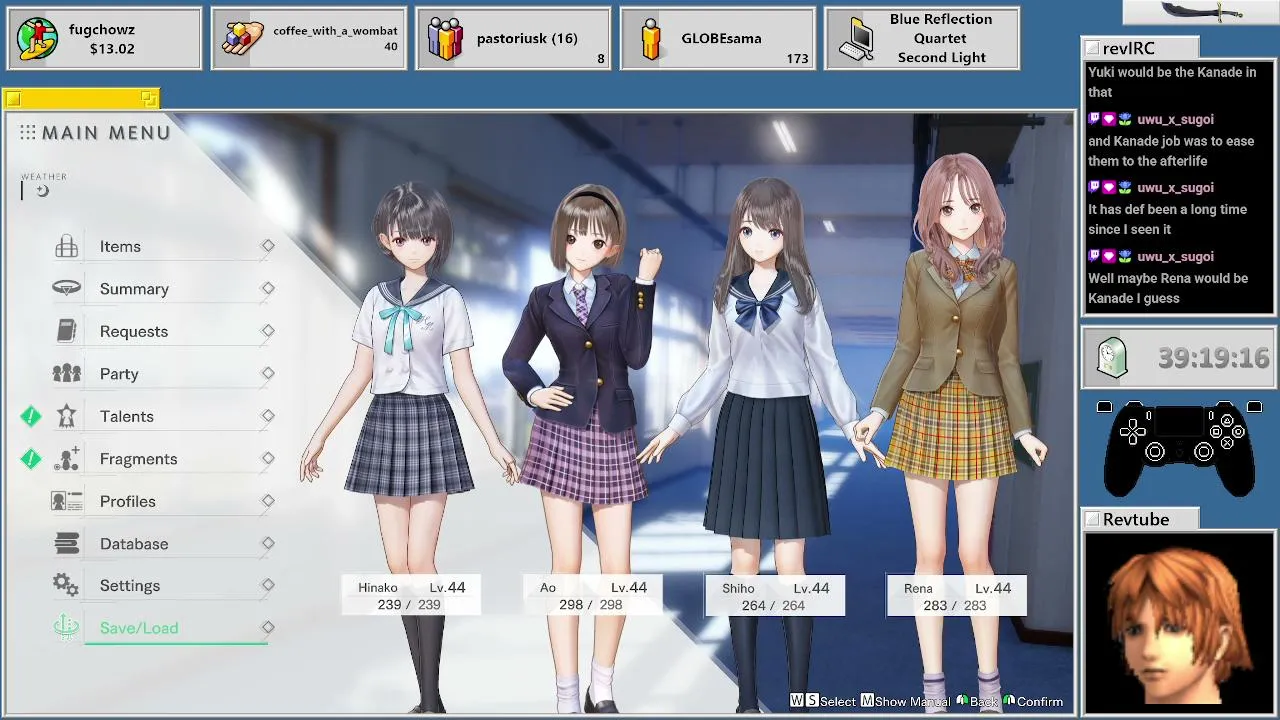Click the star icon beside Talents
This screenshot has width=1280, height=720.
(x=66, y=416)
